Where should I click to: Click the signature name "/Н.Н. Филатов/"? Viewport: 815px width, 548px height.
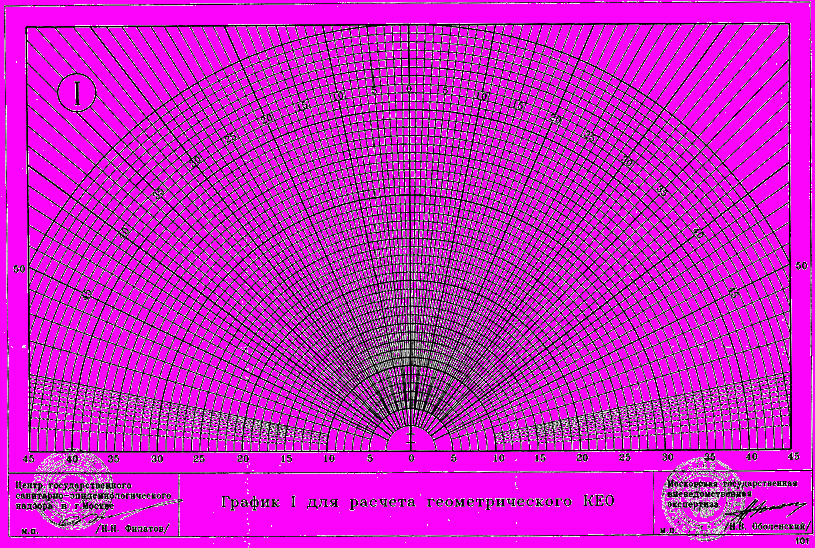[134, 529]
